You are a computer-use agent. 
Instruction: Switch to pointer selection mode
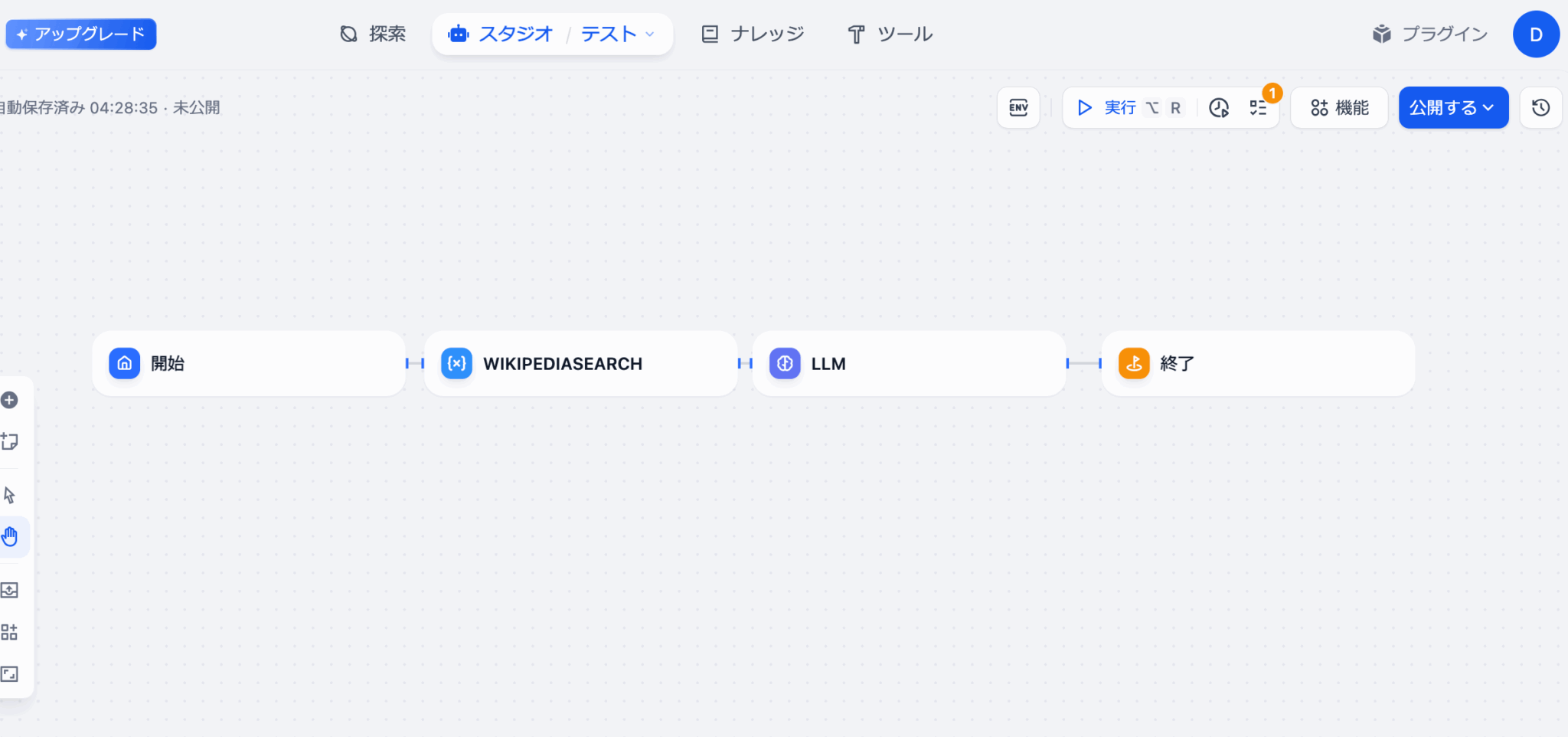(10, 496)
